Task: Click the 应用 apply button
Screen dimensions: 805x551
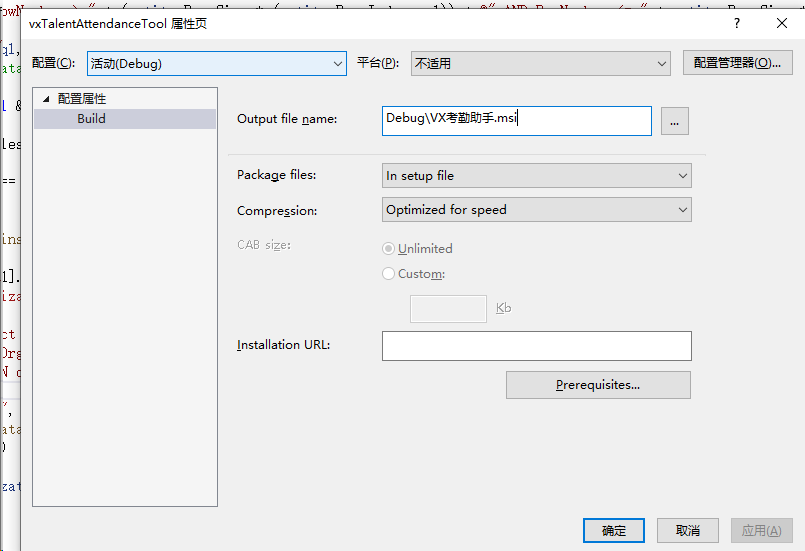Action: tap(761, 530)
